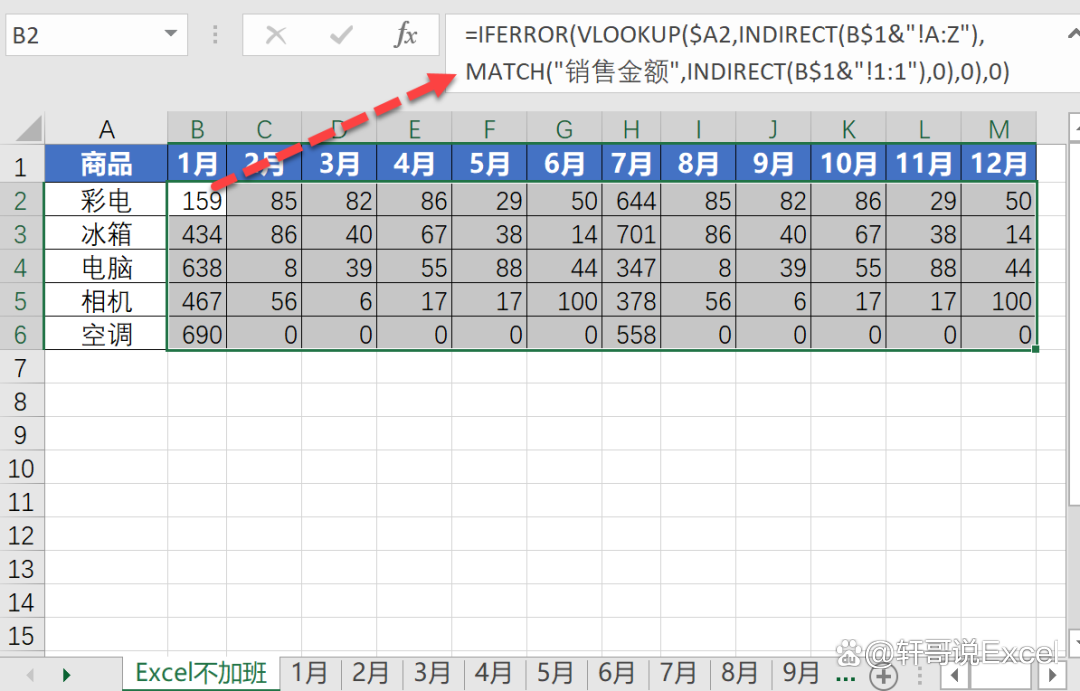Image resolution: width=1080 pixels, height=691 pixels.
Task: Select empty cell A8
Action: [x=106, y=402]
